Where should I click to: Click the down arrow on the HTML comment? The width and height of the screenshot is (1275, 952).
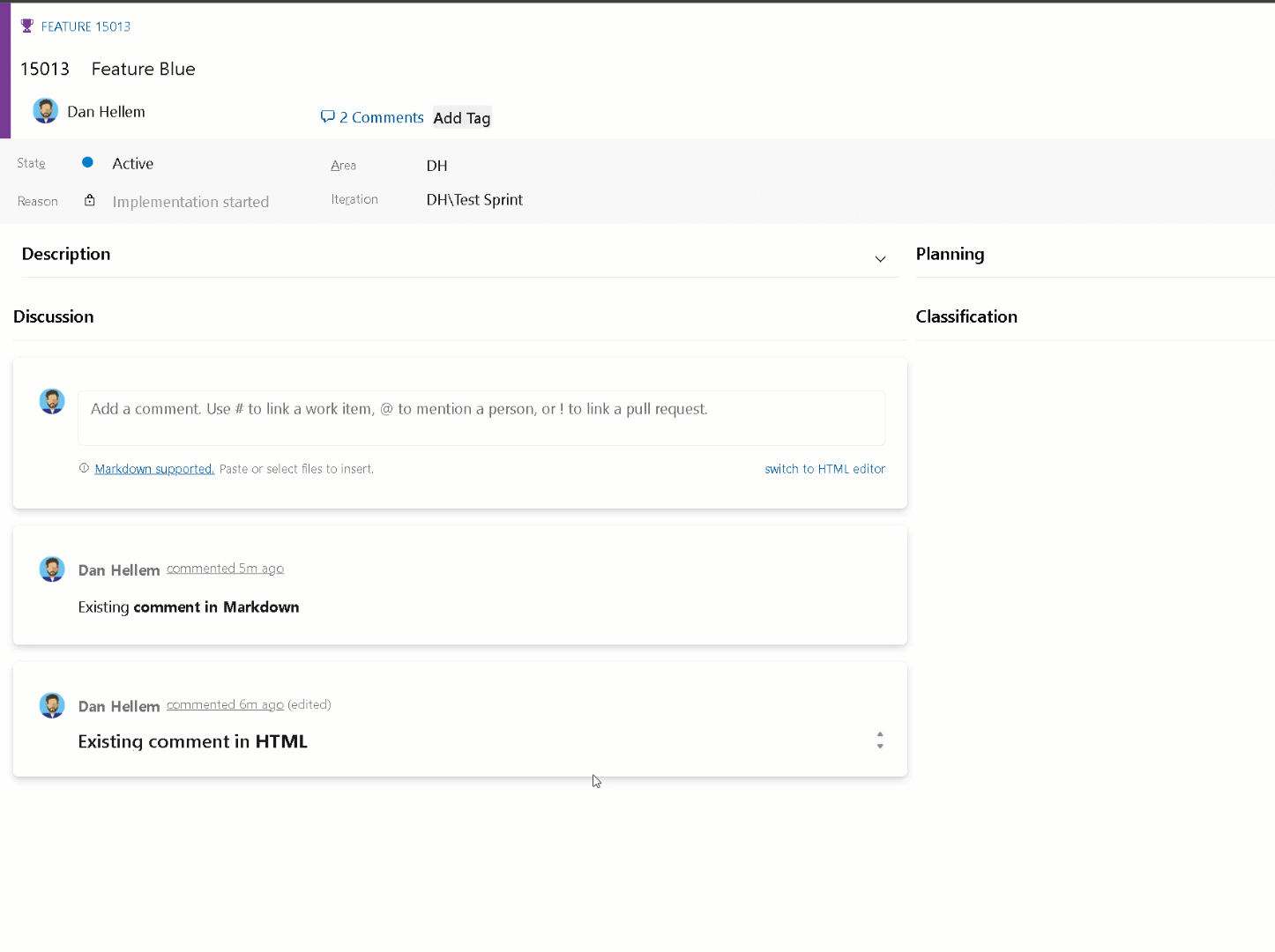point(879,747)
